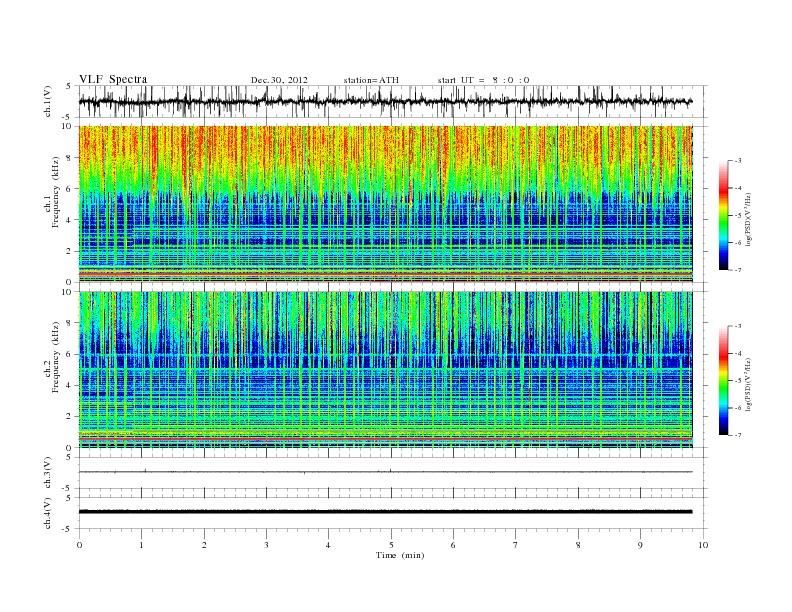Click the "Time (min)" x-axis label
Viewport: 792px width, 612px height.
[x=400, y=555]
